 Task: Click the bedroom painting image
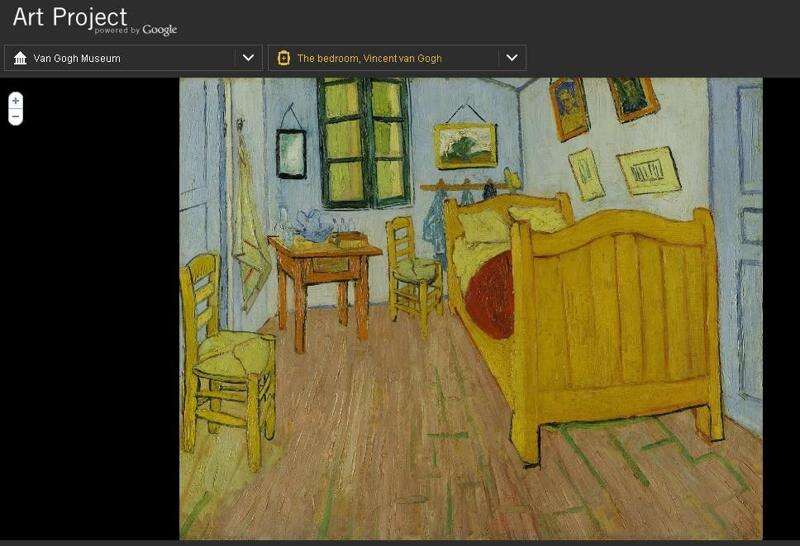pyautogui.click(x=471, y=308)
